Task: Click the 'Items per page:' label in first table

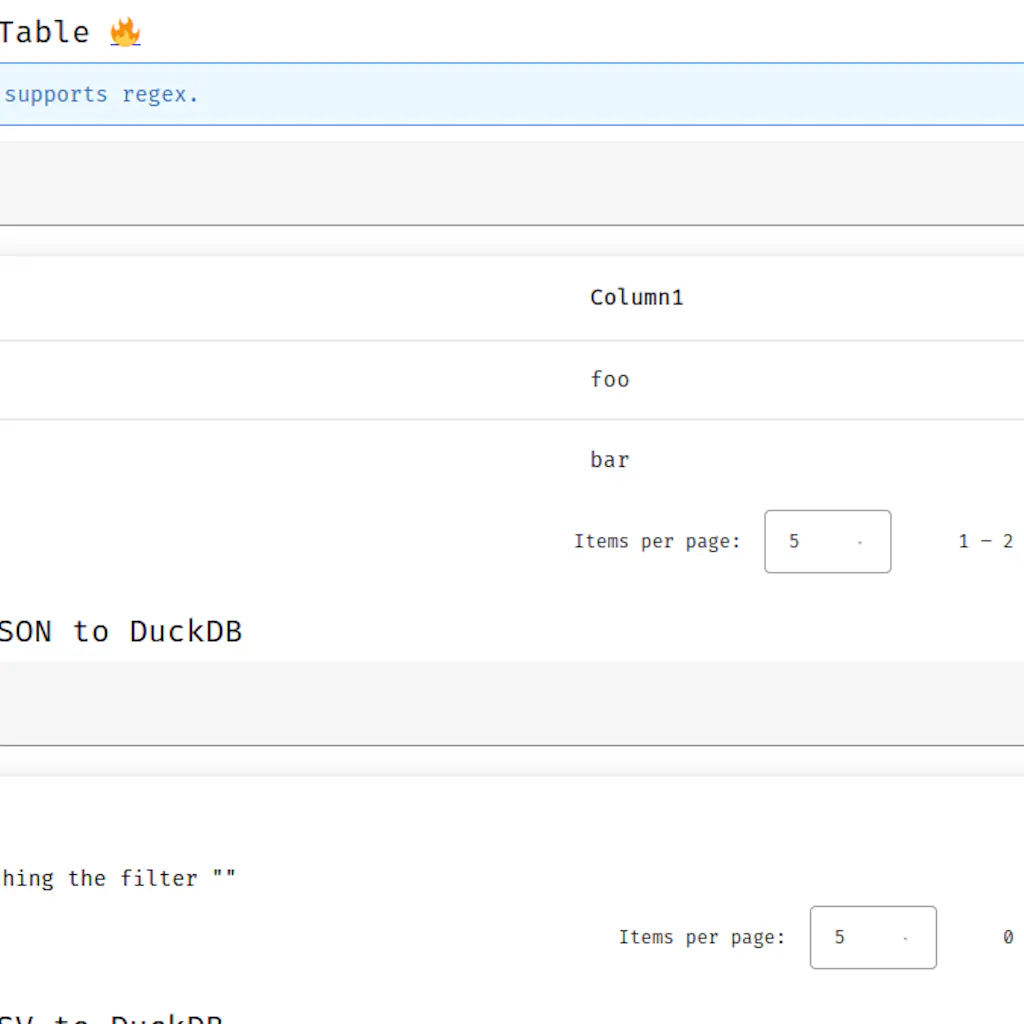Action: [657, 541]
